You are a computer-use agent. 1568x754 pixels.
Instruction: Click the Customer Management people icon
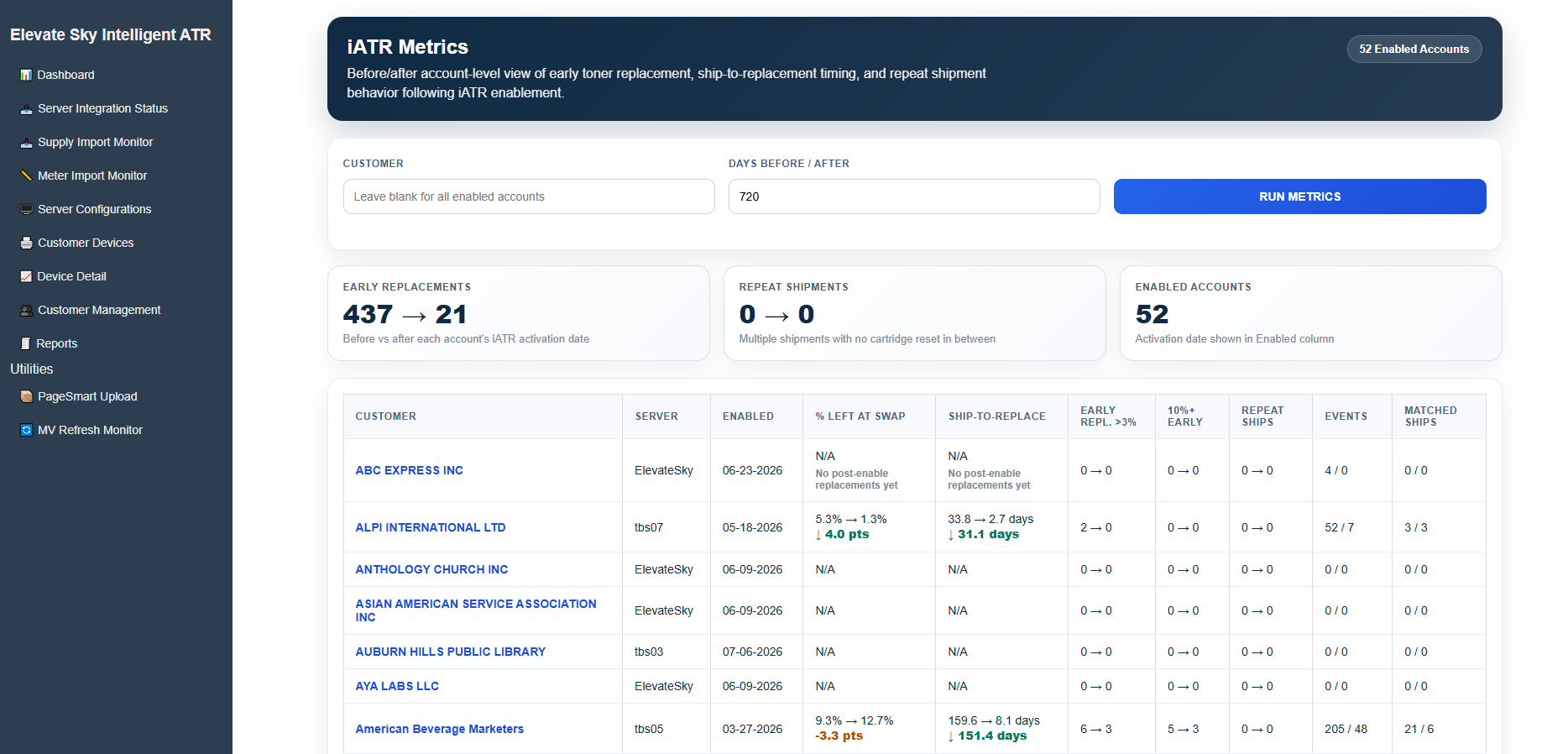26,310
